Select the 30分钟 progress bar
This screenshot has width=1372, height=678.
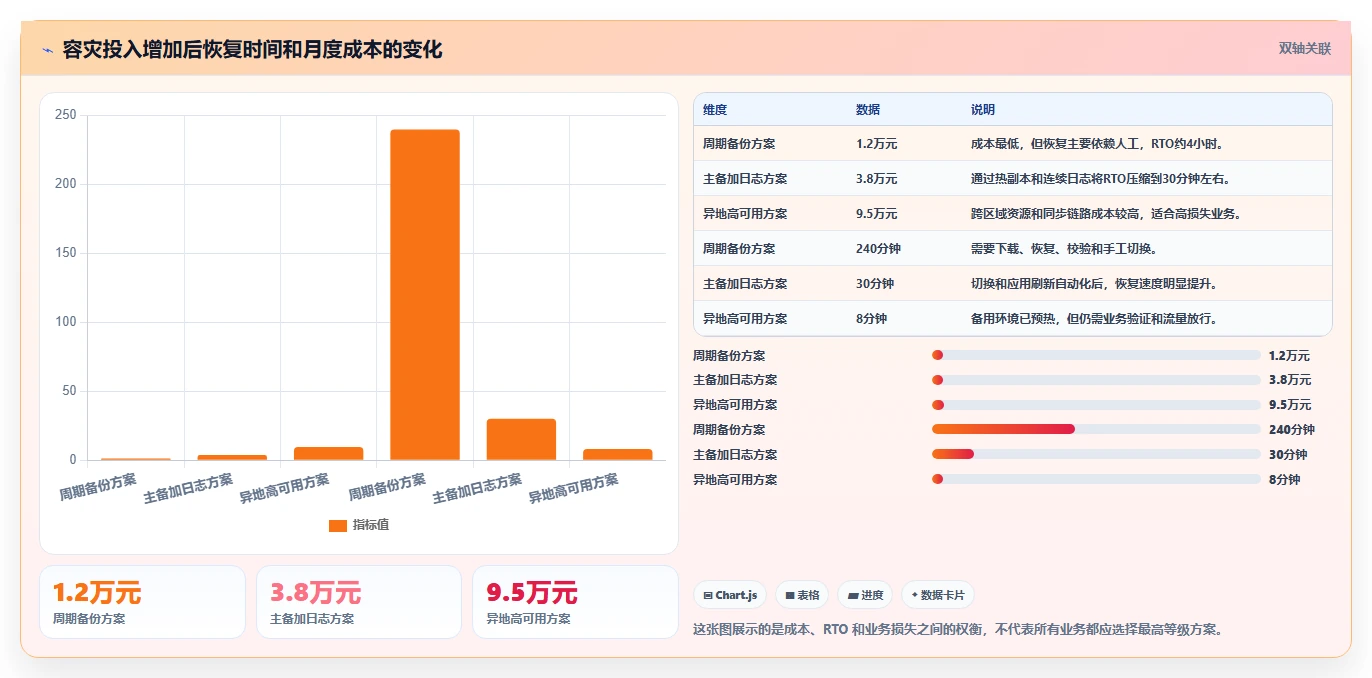pos(1096,455)
